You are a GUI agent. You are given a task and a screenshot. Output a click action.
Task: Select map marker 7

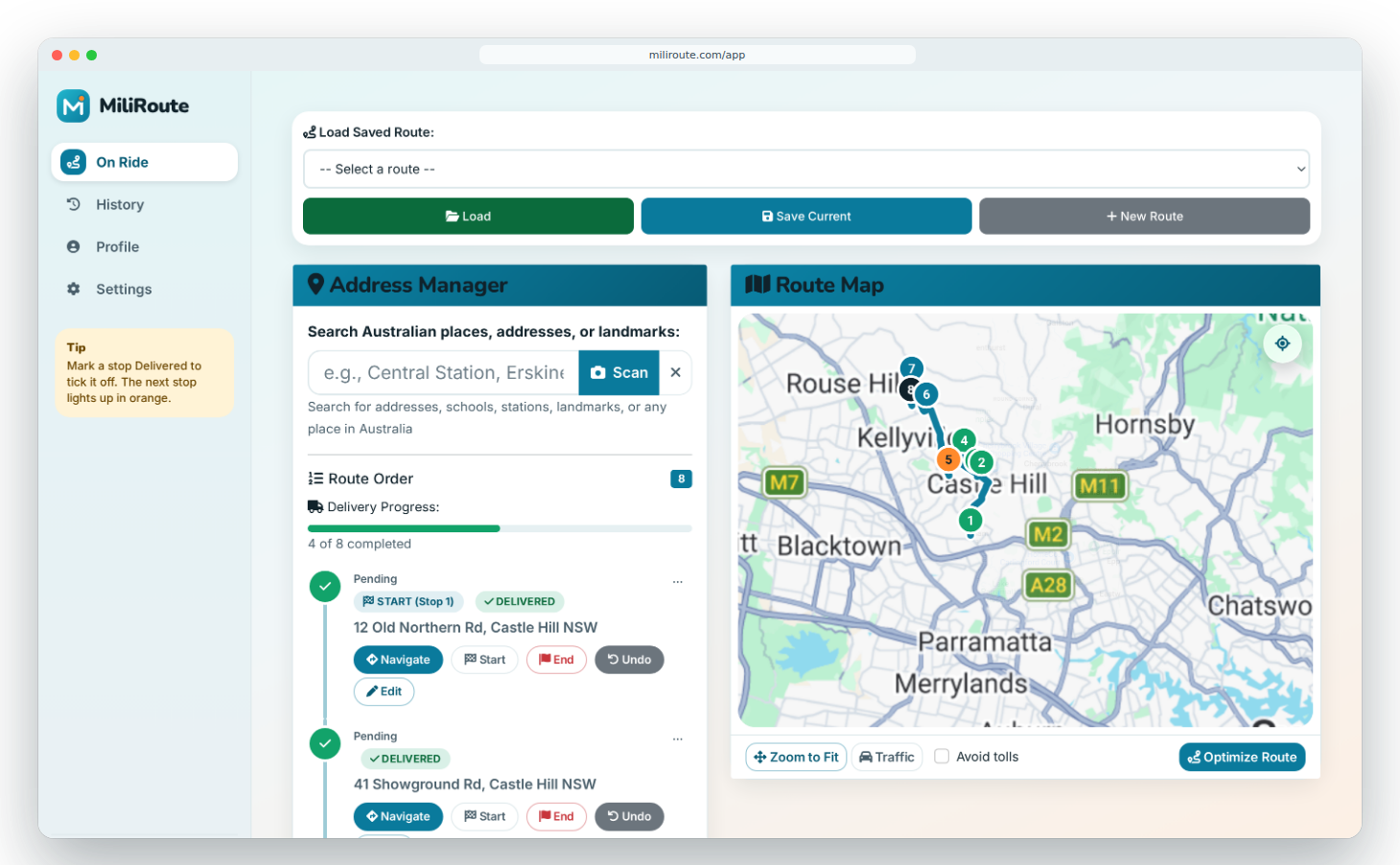(x=912, y=368)
